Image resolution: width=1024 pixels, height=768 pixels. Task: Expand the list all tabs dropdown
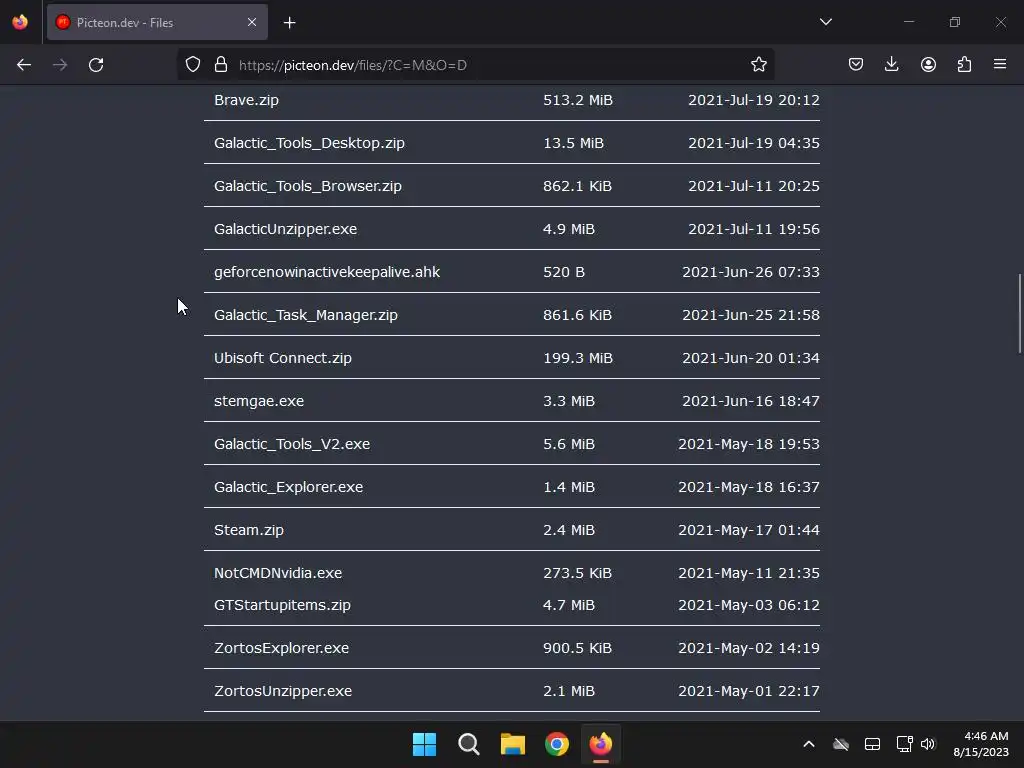point(825,22)
